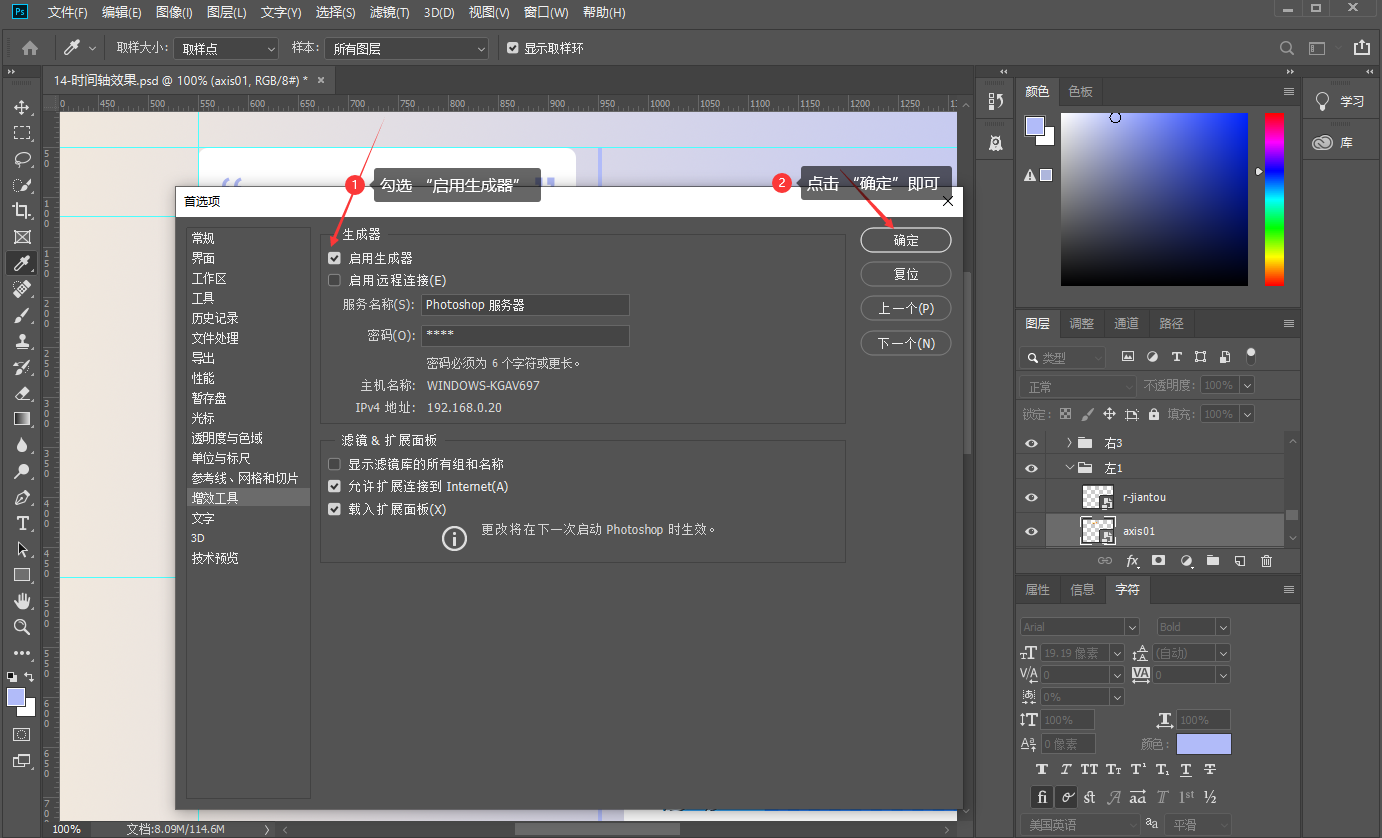Screen dimensions: 1382x838
Task: Select the Horizontal Type tool
Action: 22,523
